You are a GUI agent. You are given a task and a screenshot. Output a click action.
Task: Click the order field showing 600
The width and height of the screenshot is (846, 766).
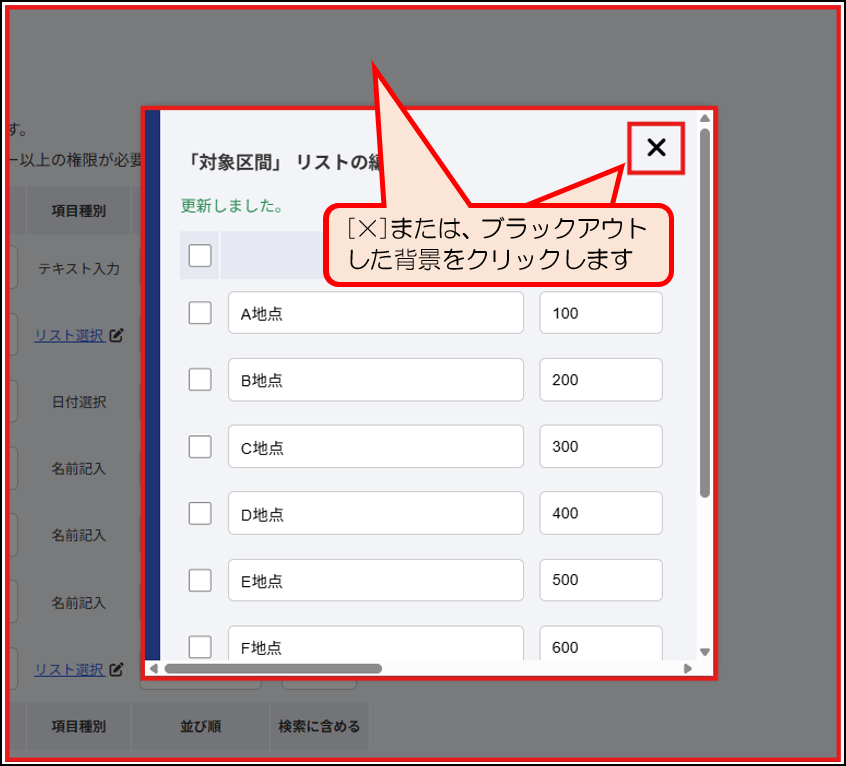pyautogui.click(x=601, y=644)
